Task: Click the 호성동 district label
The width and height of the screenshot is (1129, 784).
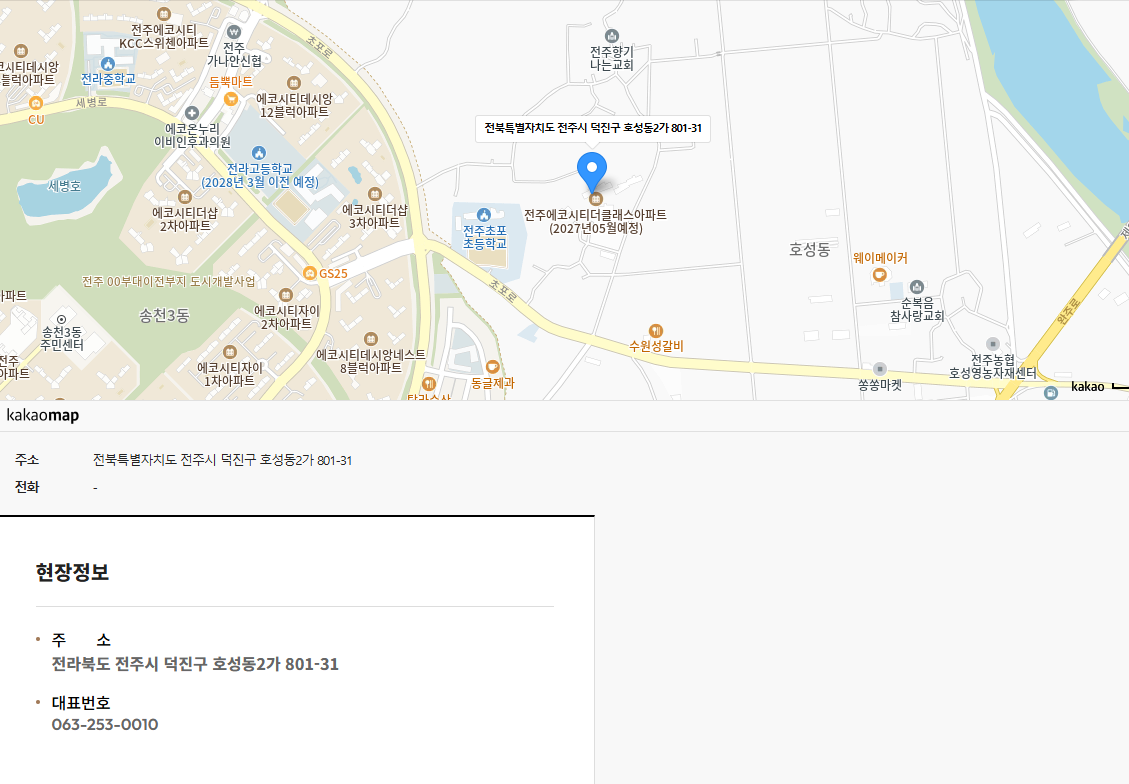Action: [809, 249]
